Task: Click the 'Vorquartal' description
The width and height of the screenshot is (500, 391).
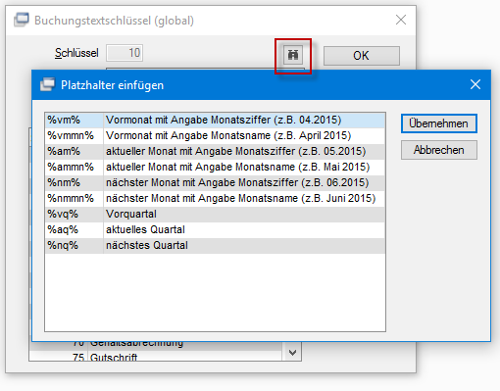Action: (x=131, y=214)
